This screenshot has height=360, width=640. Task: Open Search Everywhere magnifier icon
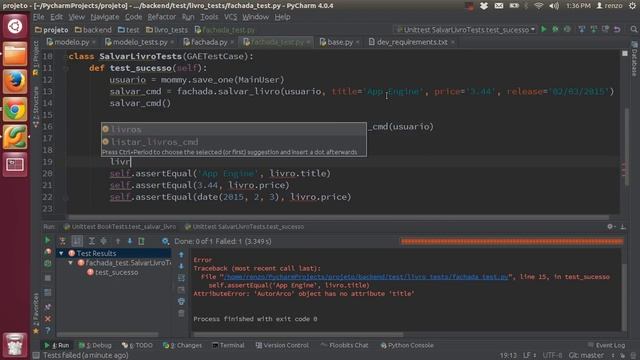(x=633, y=29)
